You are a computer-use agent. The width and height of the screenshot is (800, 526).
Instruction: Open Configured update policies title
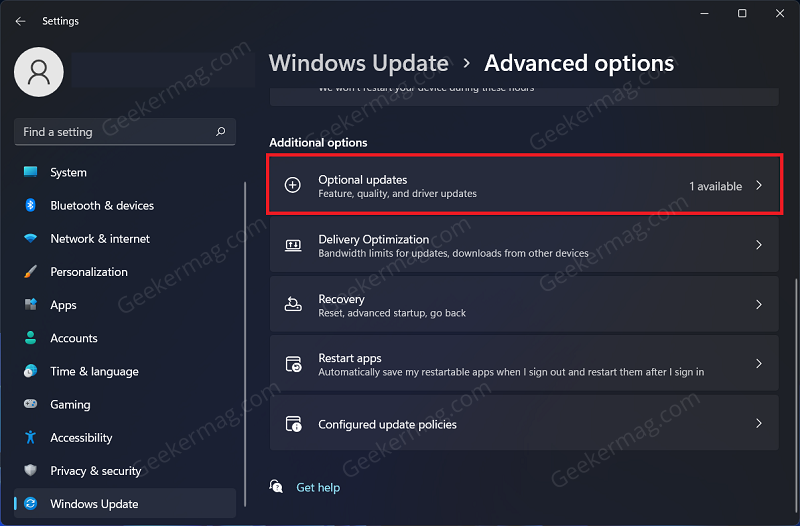click(387, 424)
